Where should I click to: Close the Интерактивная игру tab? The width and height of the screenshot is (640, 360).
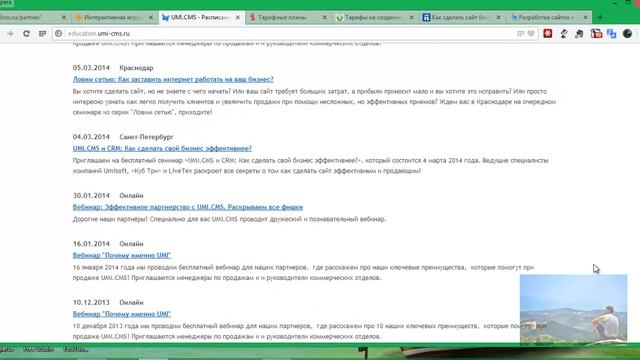click(151, 18)
